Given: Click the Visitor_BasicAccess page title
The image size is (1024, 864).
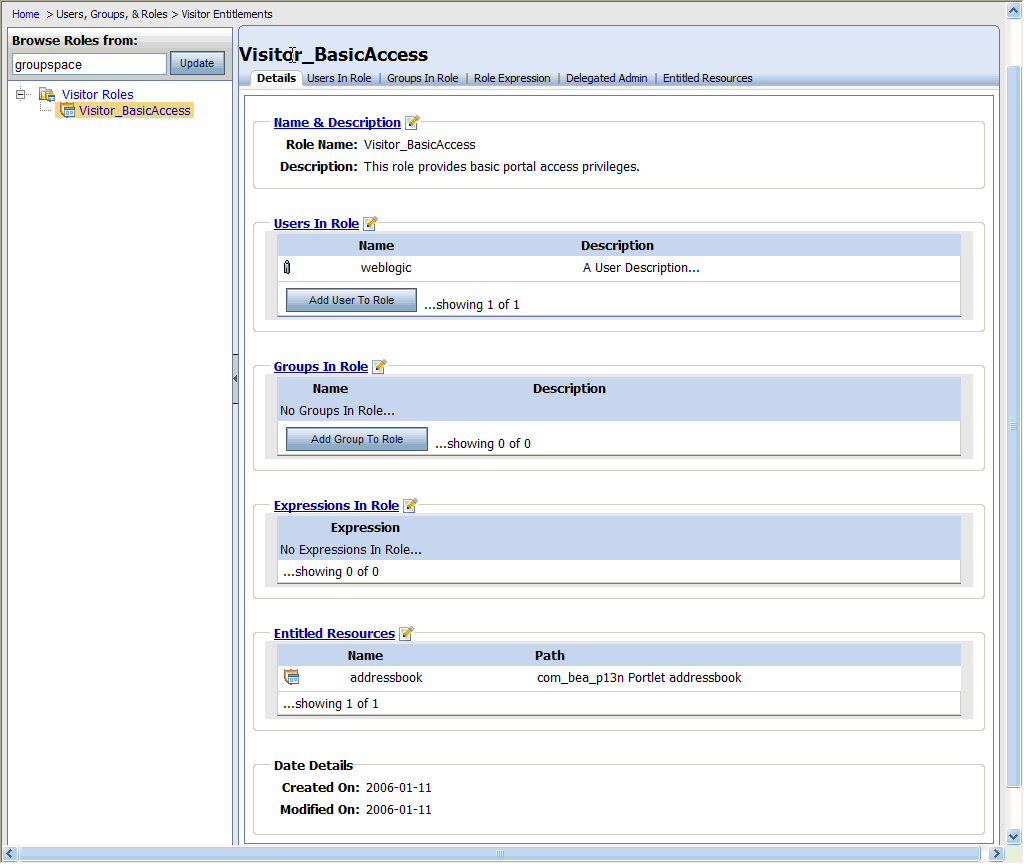Looking at the screenshot, I should (x=334, y=54).
